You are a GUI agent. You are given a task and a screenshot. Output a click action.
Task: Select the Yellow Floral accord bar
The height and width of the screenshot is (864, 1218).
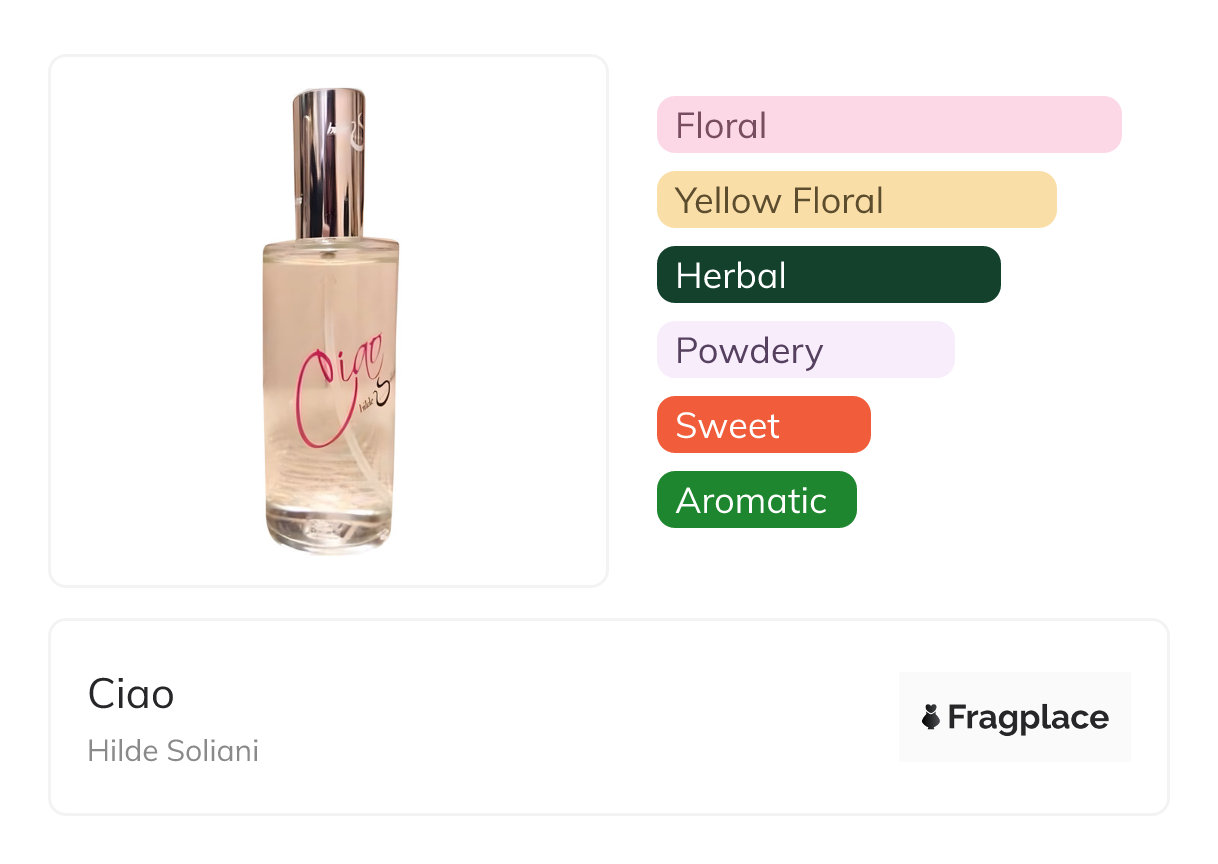pyautogui.click(x=856, y=200)
